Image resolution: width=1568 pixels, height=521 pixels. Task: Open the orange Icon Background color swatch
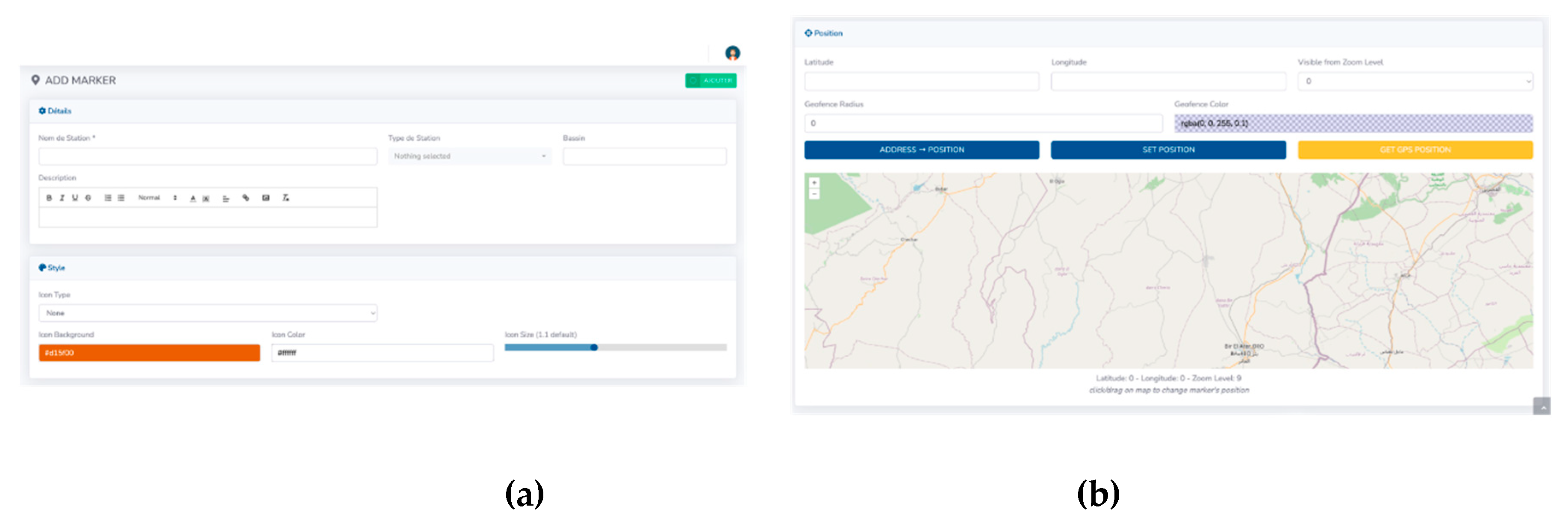[149, 353]
